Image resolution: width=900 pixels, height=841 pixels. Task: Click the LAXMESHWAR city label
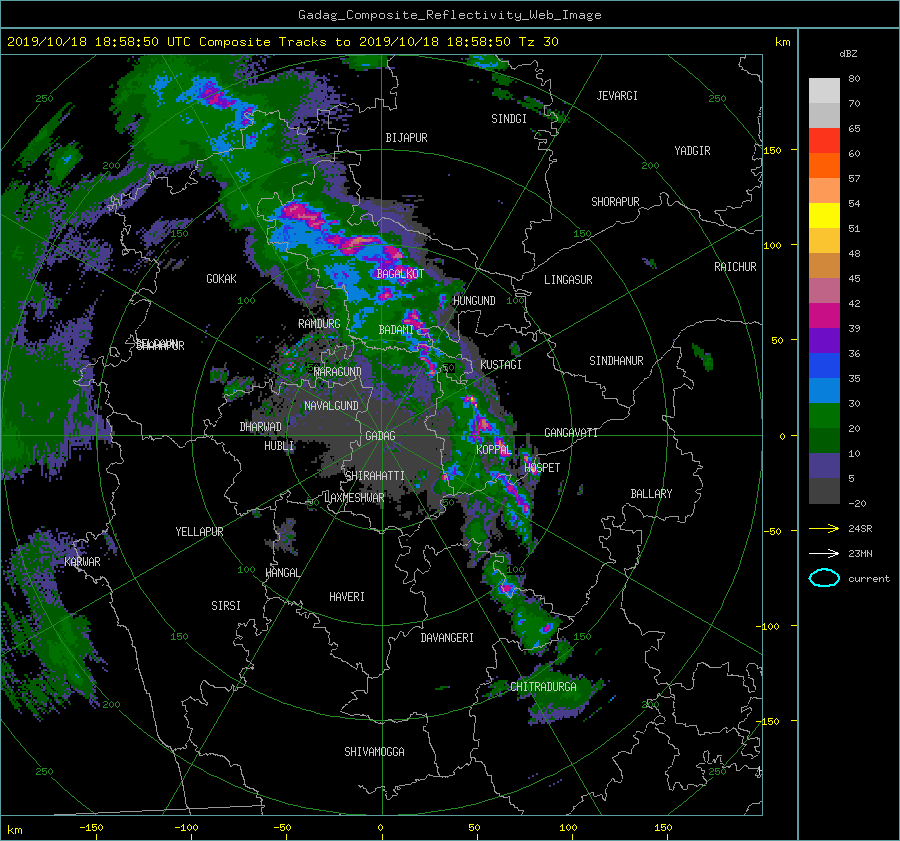coord(354,498)
